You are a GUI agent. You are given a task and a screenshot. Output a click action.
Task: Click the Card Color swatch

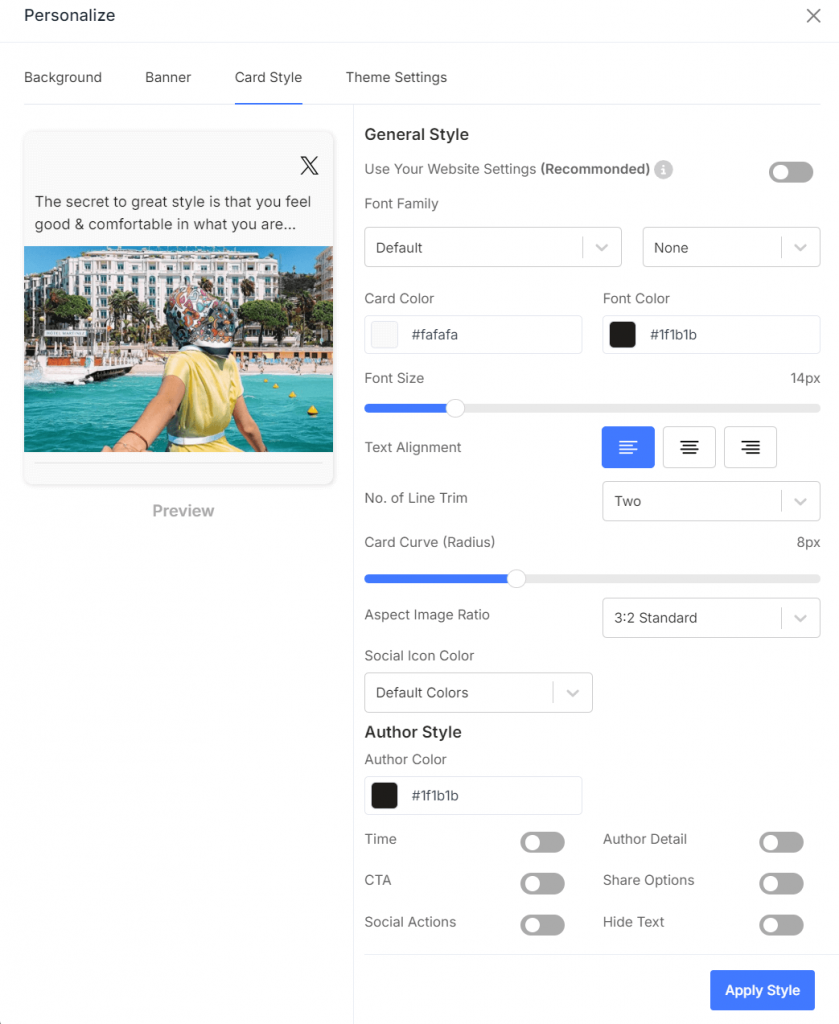tap(385, 334)
